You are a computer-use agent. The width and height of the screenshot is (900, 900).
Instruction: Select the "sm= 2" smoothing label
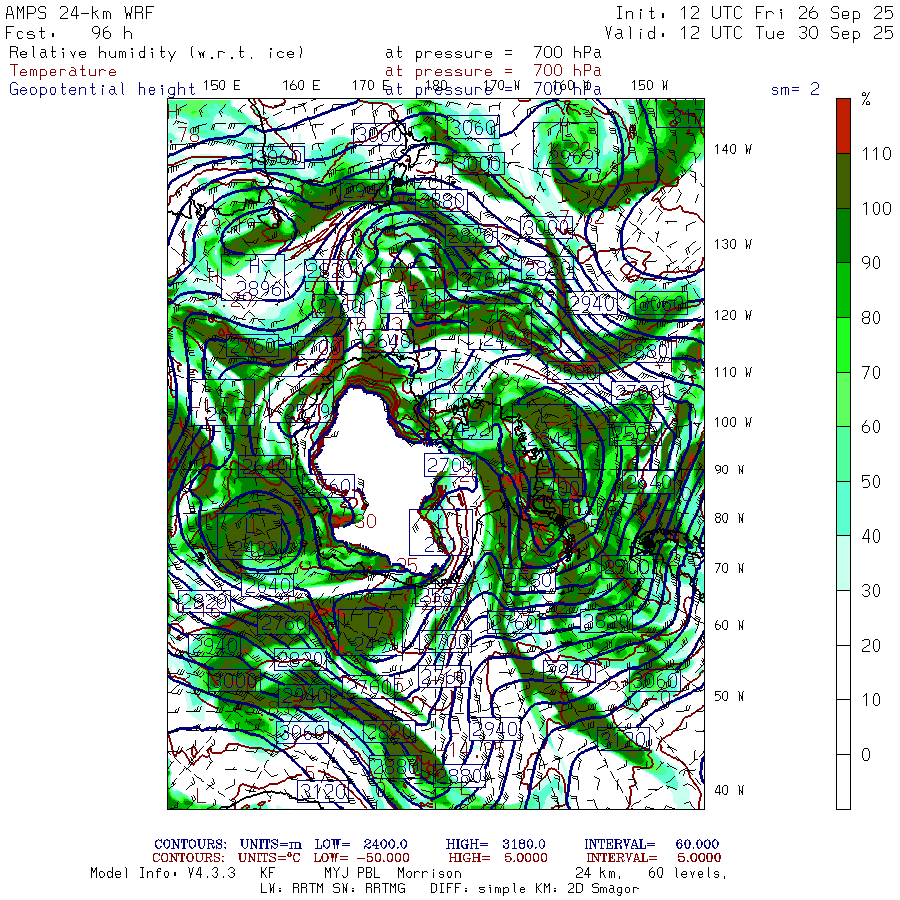tap(795, 89)
